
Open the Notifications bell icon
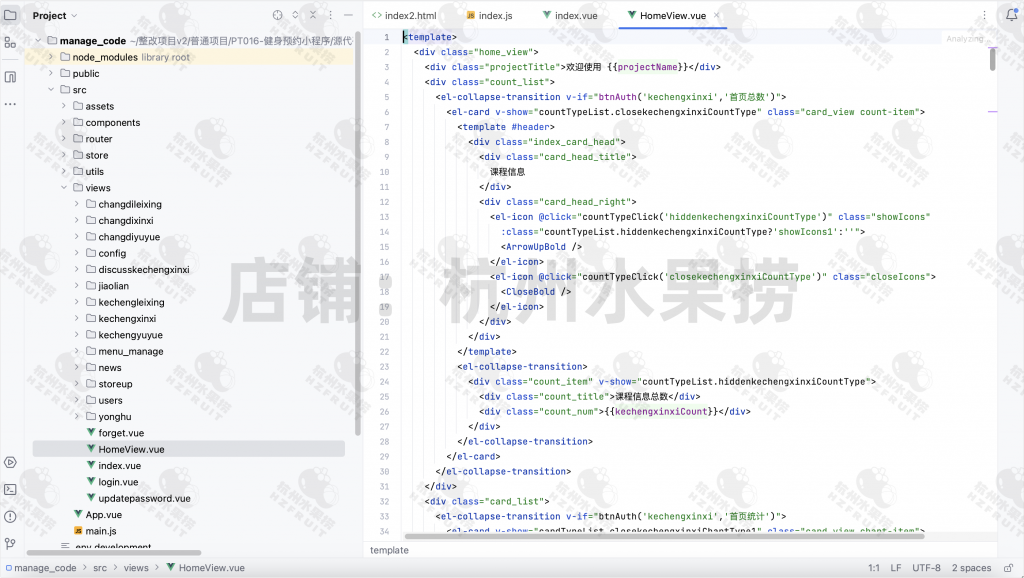pyautogui.click(x=1011, y=15)
